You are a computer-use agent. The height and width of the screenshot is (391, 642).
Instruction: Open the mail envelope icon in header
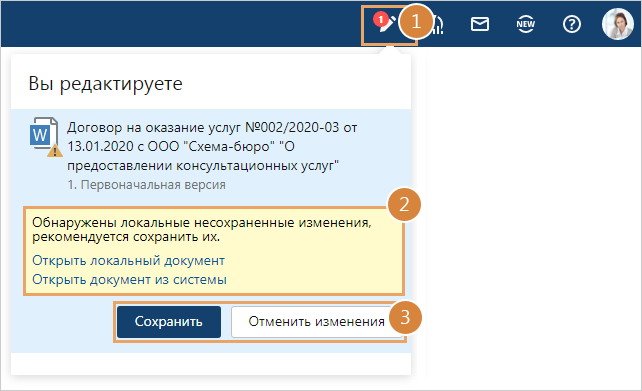[x=479, y=24]
